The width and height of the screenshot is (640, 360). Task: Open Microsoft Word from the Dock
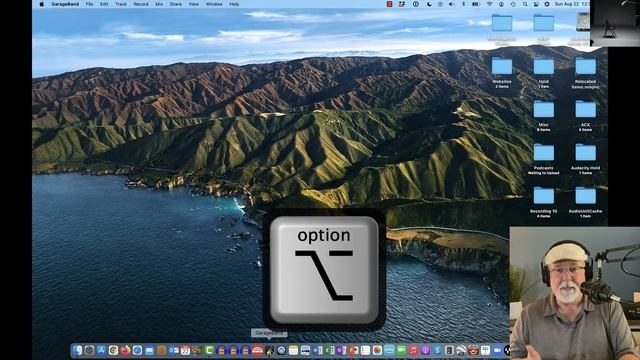pyautogui.click(x=317, y=350)
